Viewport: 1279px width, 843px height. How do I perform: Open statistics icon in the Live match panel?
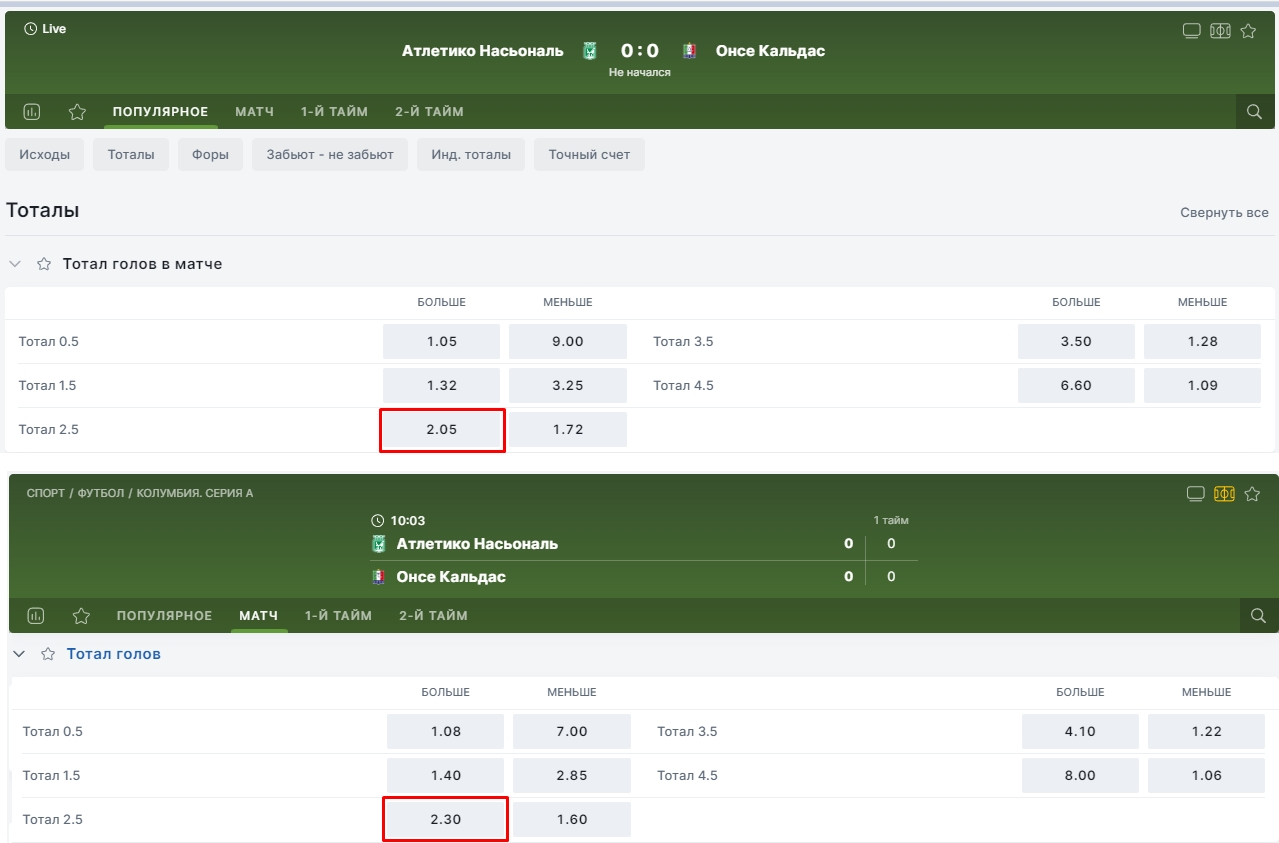32,112
